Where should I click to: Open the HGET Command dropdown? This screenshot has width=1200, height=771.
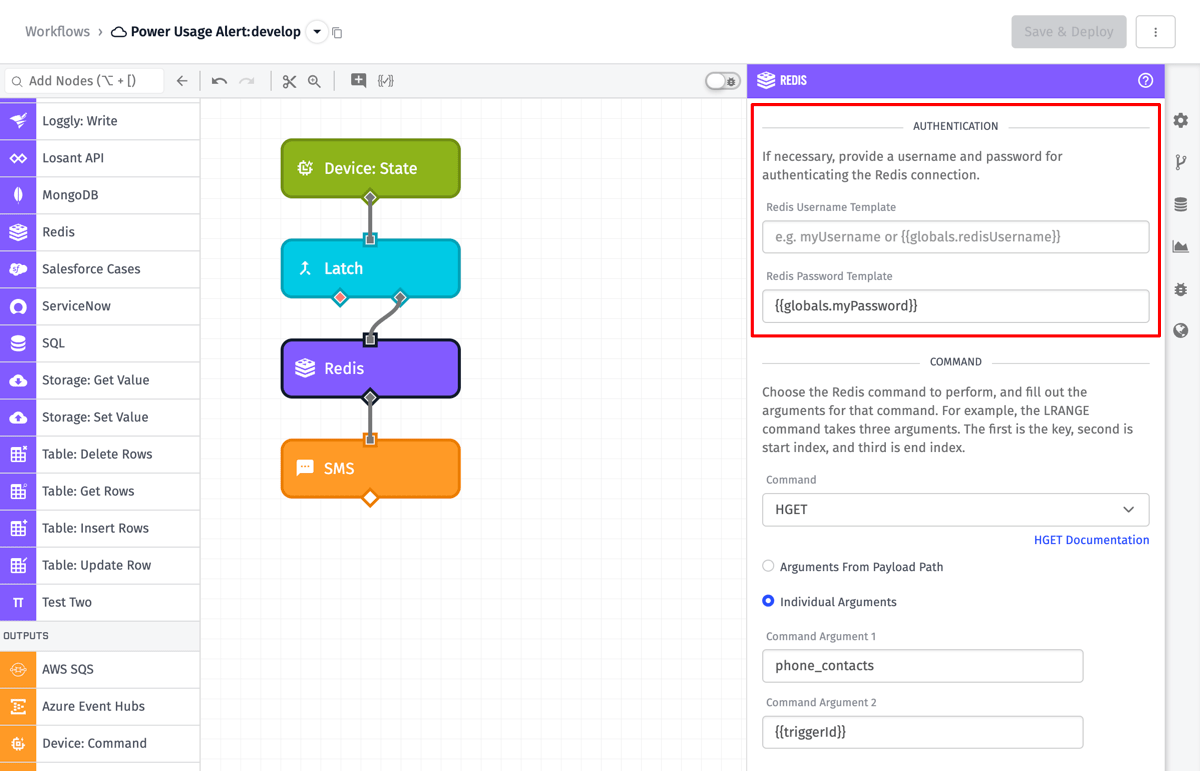[x=956, y=510]
